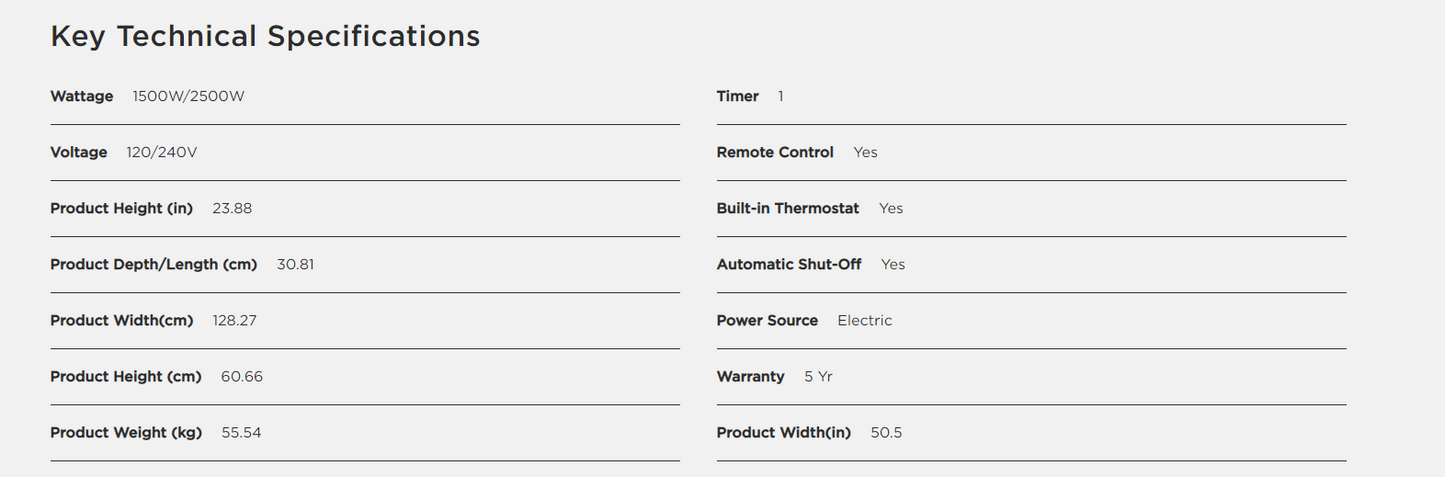
Task: Click the Remote Control label
Action: [x=775, y=153]
